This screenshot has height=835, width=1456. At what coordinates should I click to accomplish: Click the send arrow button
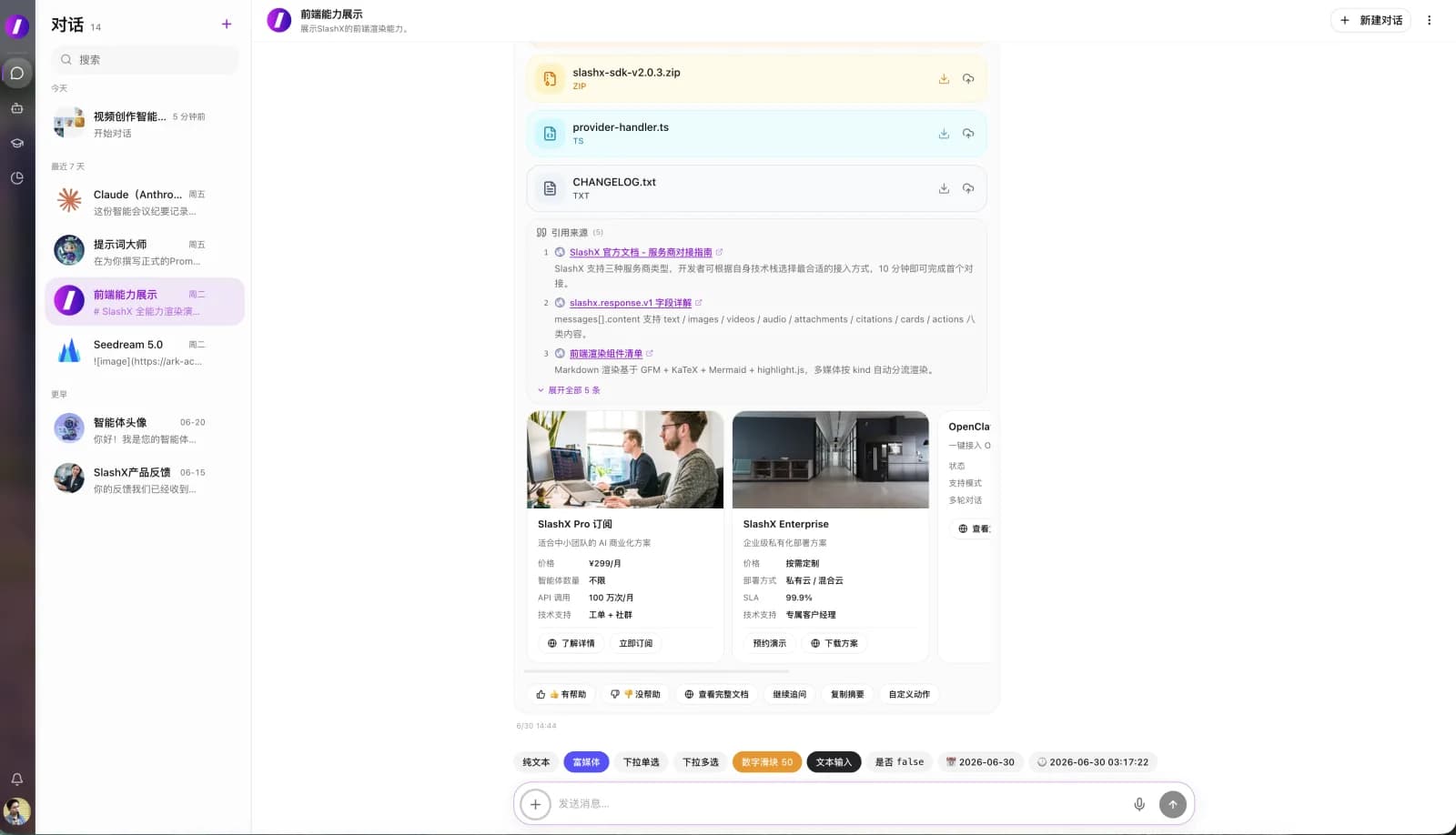coord(1173,804)
